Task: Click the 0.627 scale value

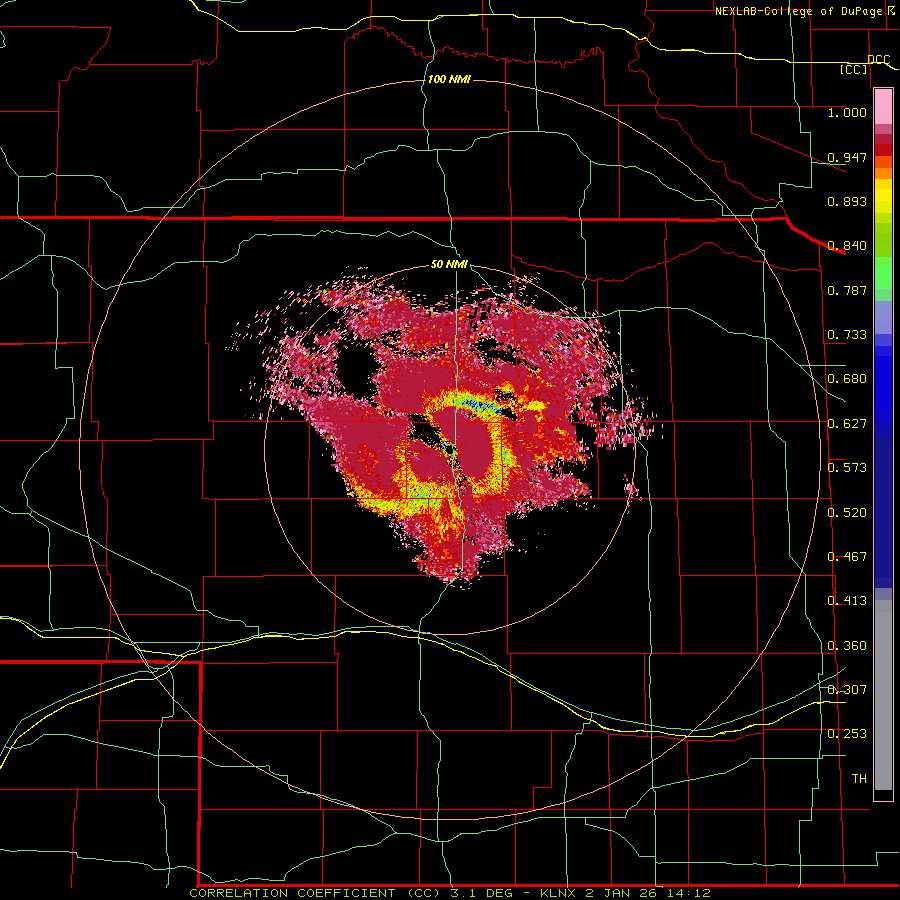Action: [x=847, y=424]
